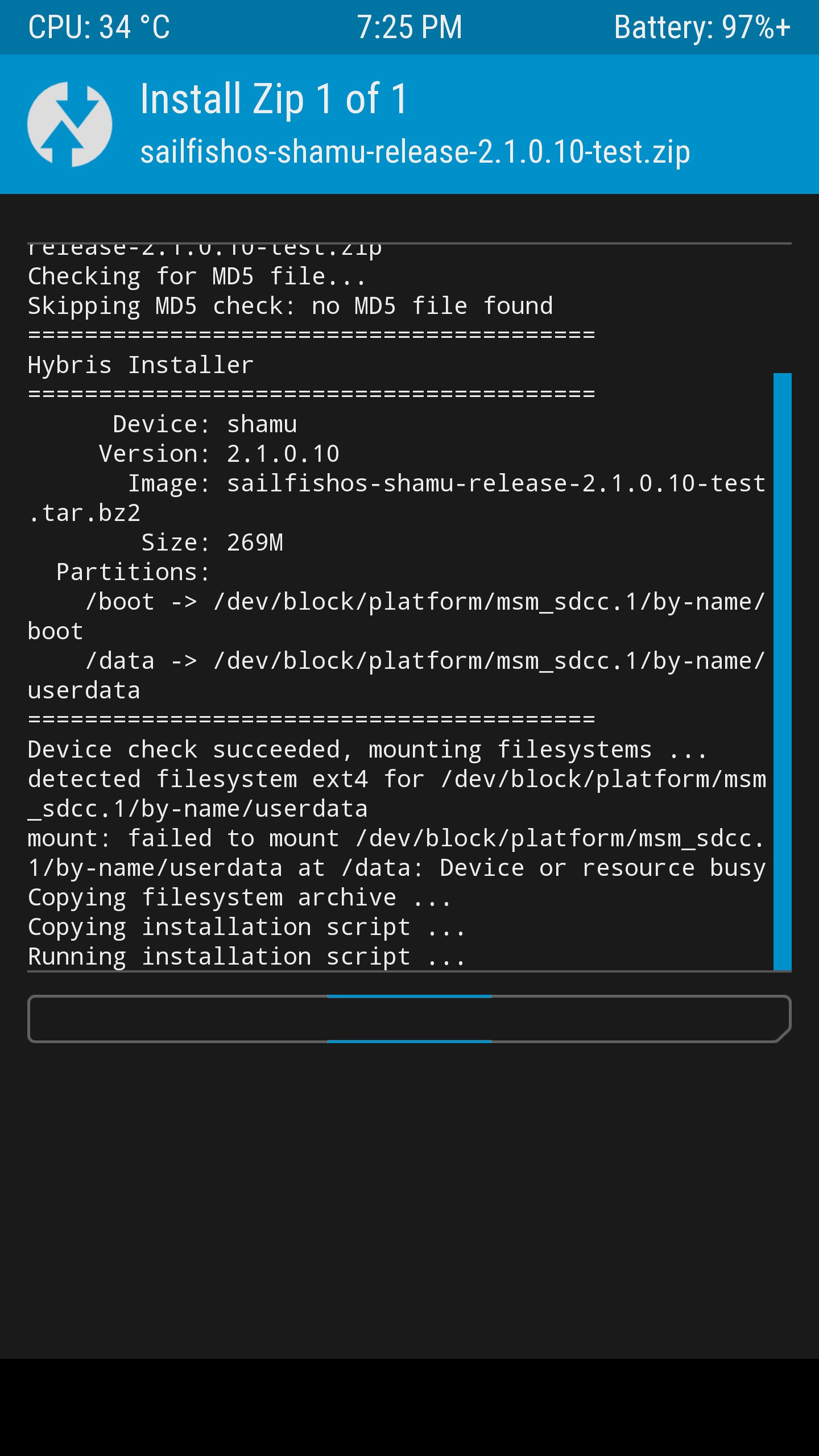The image size is (819, 1456).
Task: Click the installation progress bar
Action: (x=409, y=1019)
